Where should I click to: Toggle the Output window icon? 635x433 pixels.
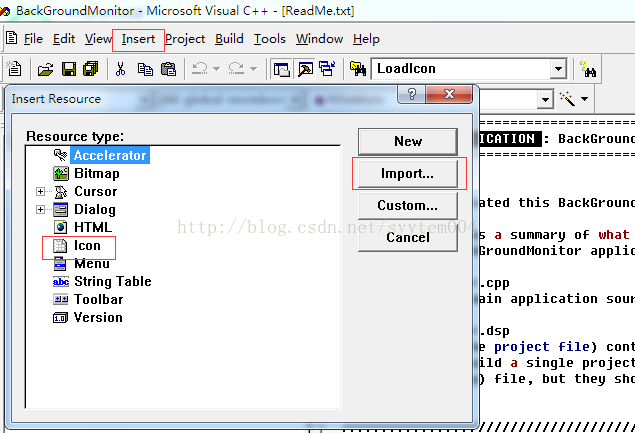point(305,69)
